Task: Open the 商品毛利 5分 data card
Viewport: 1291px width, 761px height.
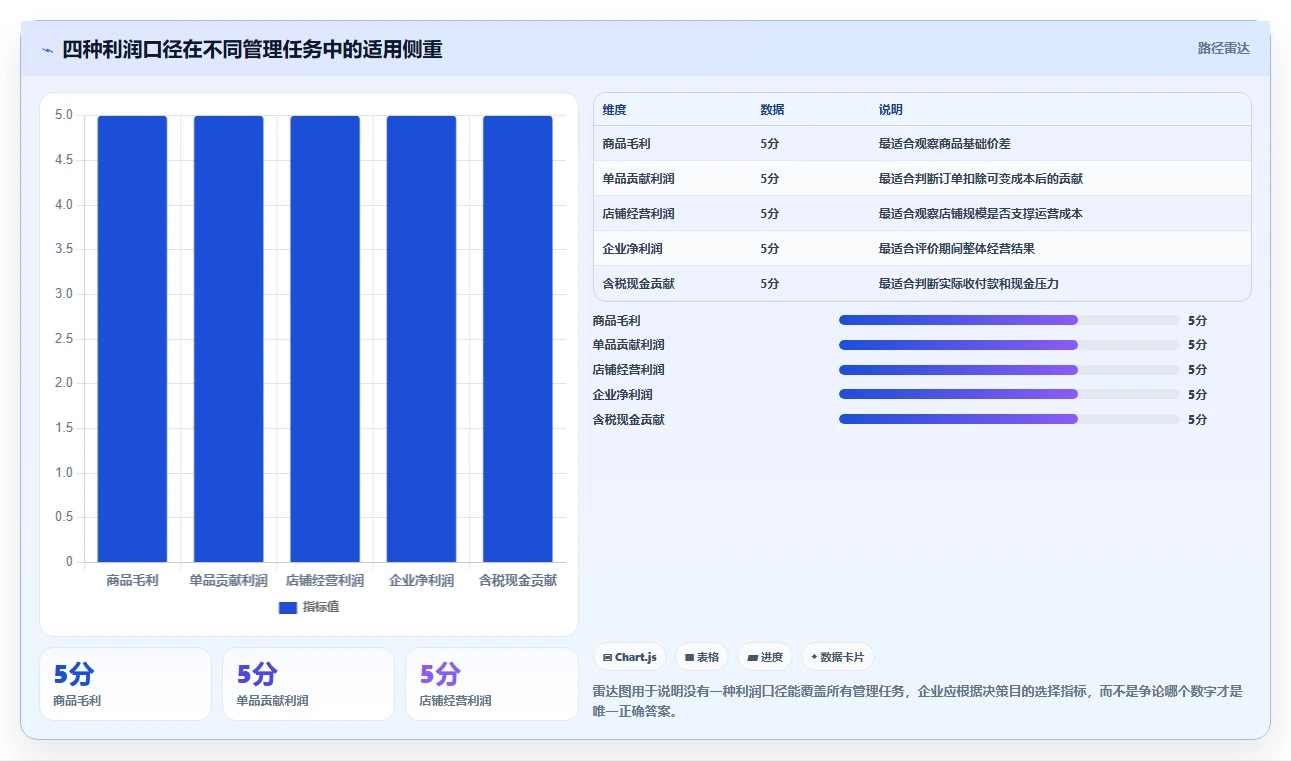Action: pyautogui.click(x=126, y=684)
